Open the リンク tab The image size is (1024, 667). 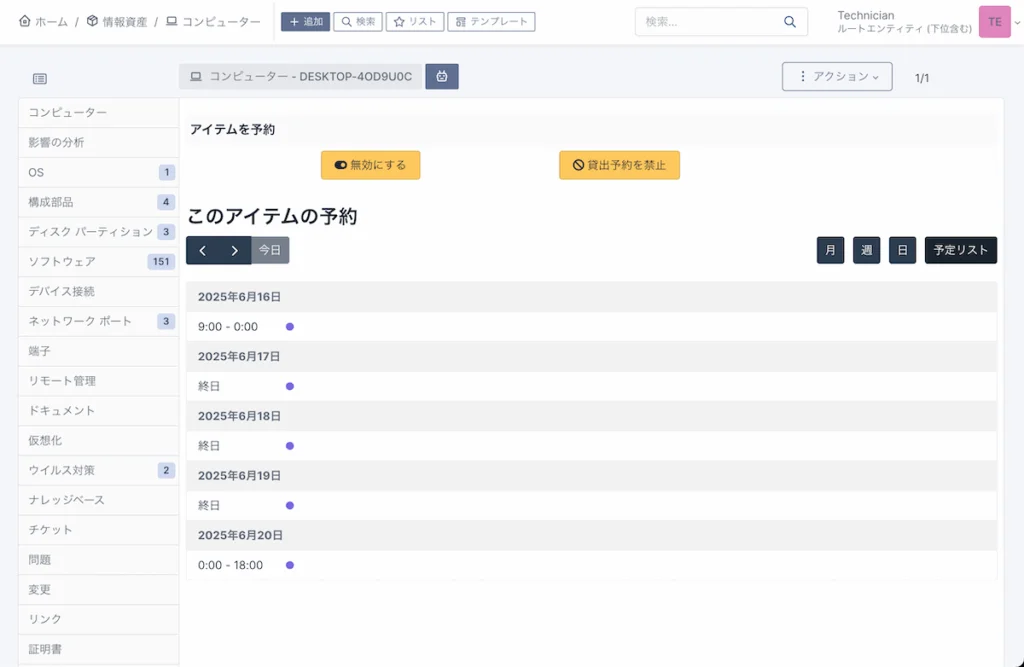99,619
